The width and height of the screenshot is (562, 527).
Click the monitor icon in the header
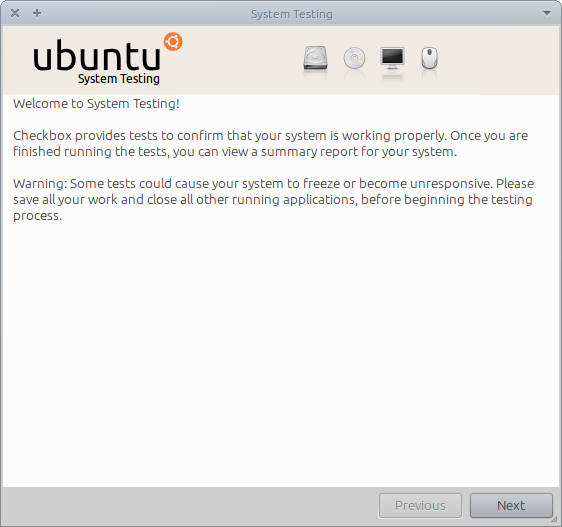coord(392,58)
